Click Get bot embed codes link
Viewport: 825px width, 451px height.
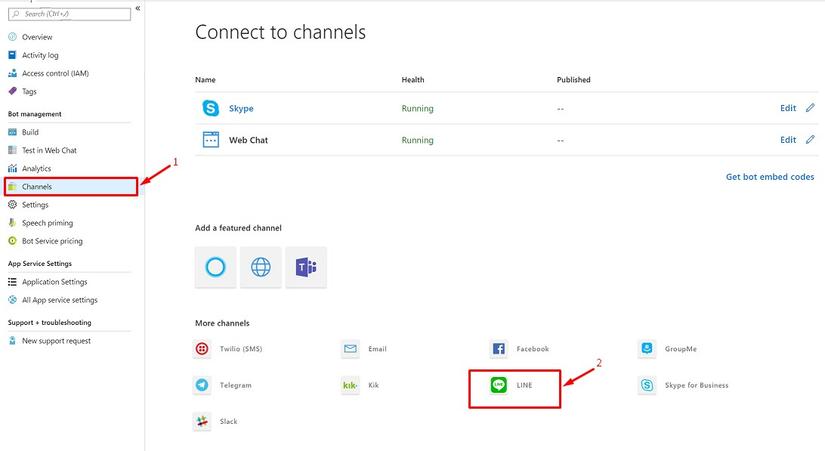pos(770,177)
